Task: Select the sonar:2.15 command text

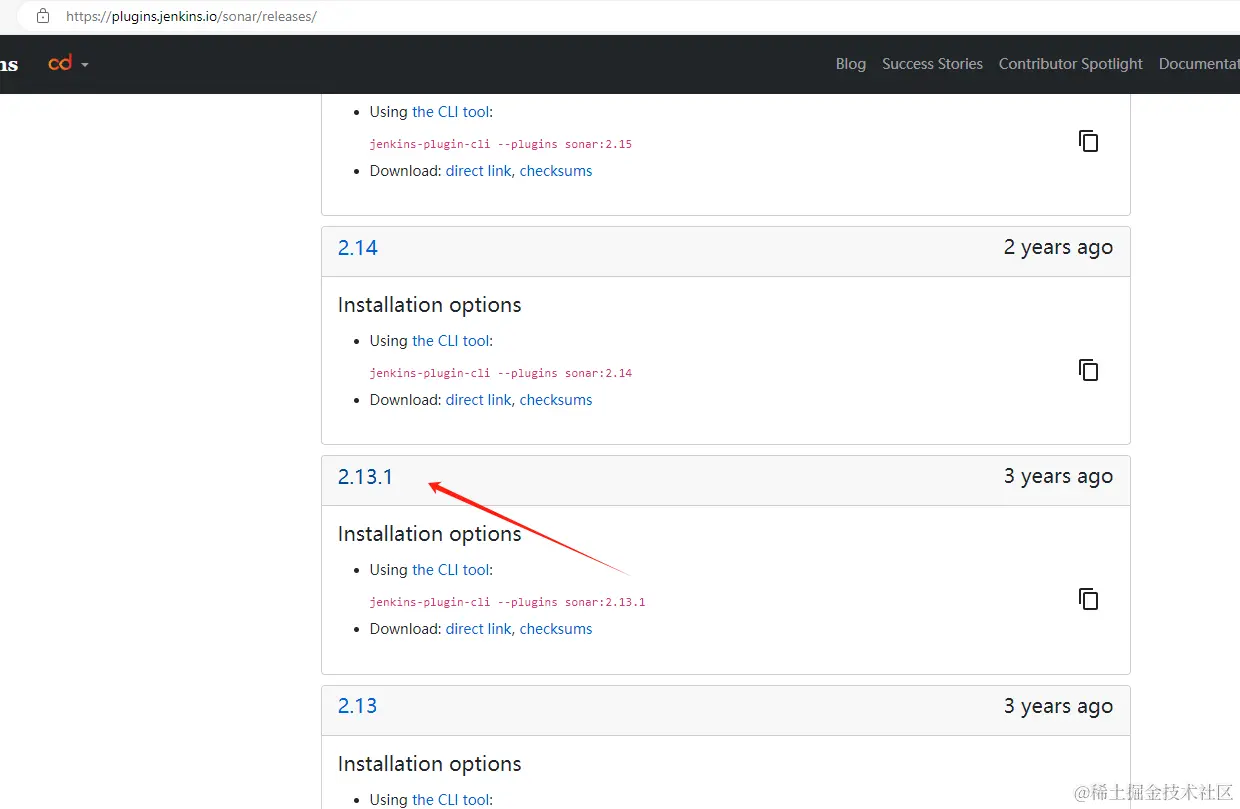Action: click(x=501, y=144)
